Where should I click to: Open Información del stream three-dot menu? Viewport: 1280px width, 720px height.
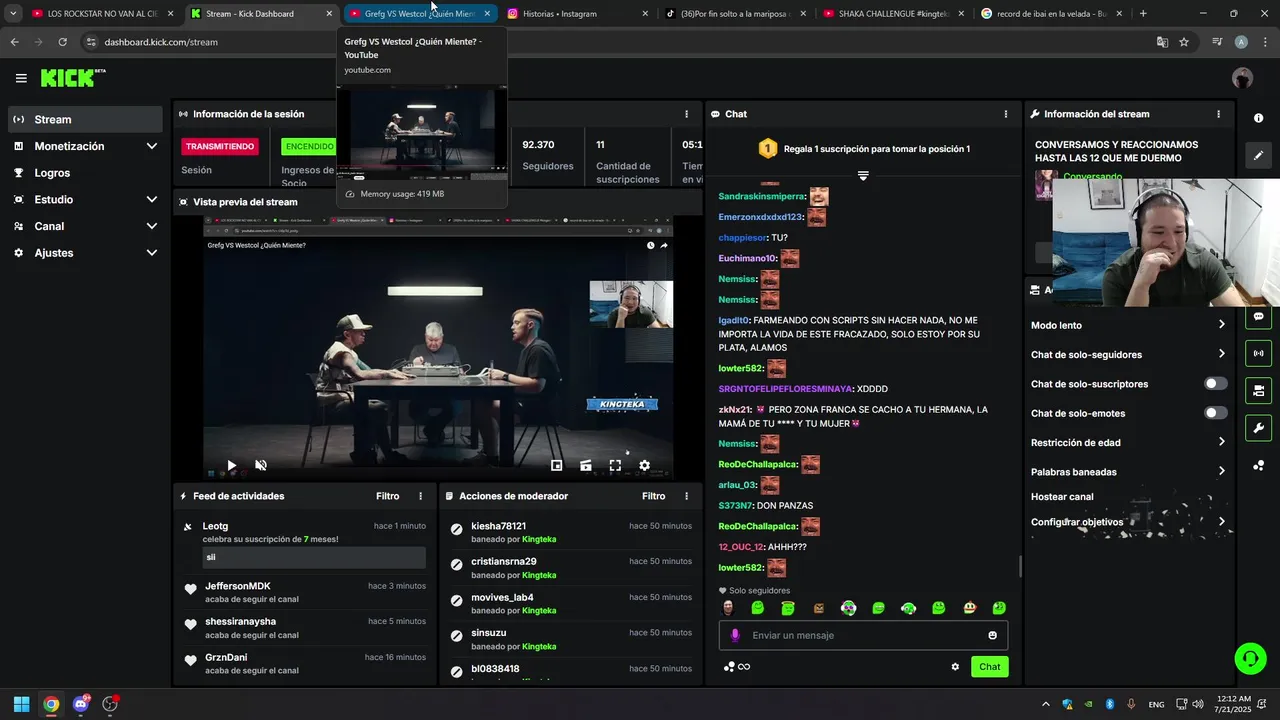(x=1218, y=114)
